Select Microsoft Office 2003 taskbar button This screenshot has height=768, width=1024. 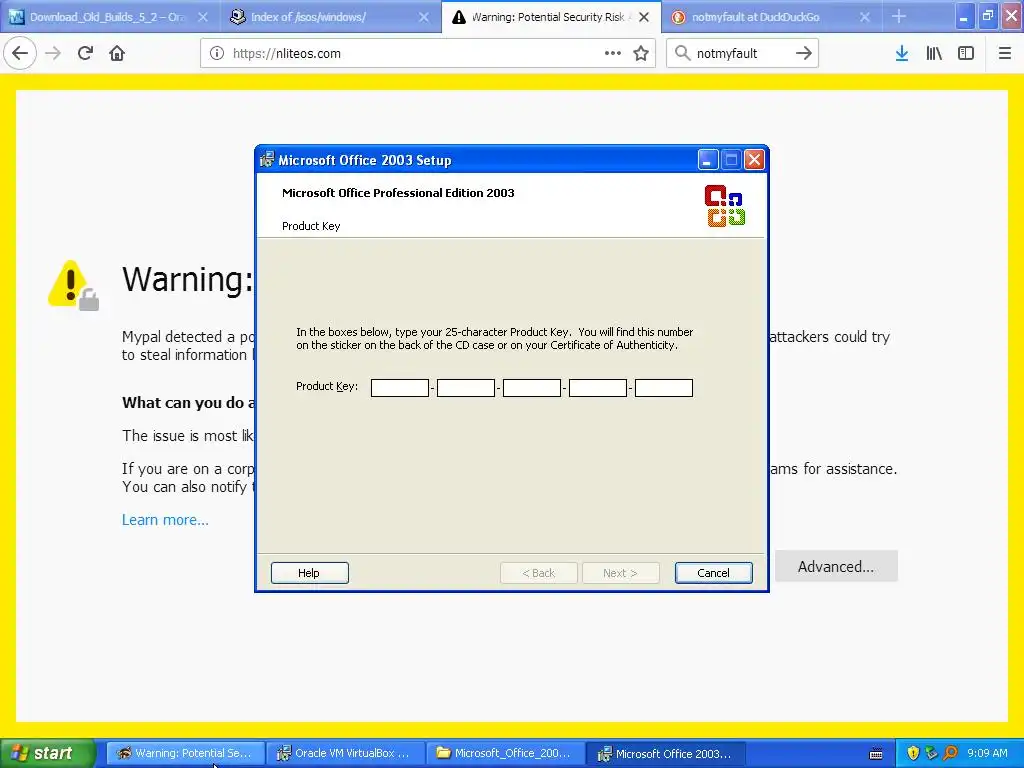pyautogui.click(x=665, y=753)
